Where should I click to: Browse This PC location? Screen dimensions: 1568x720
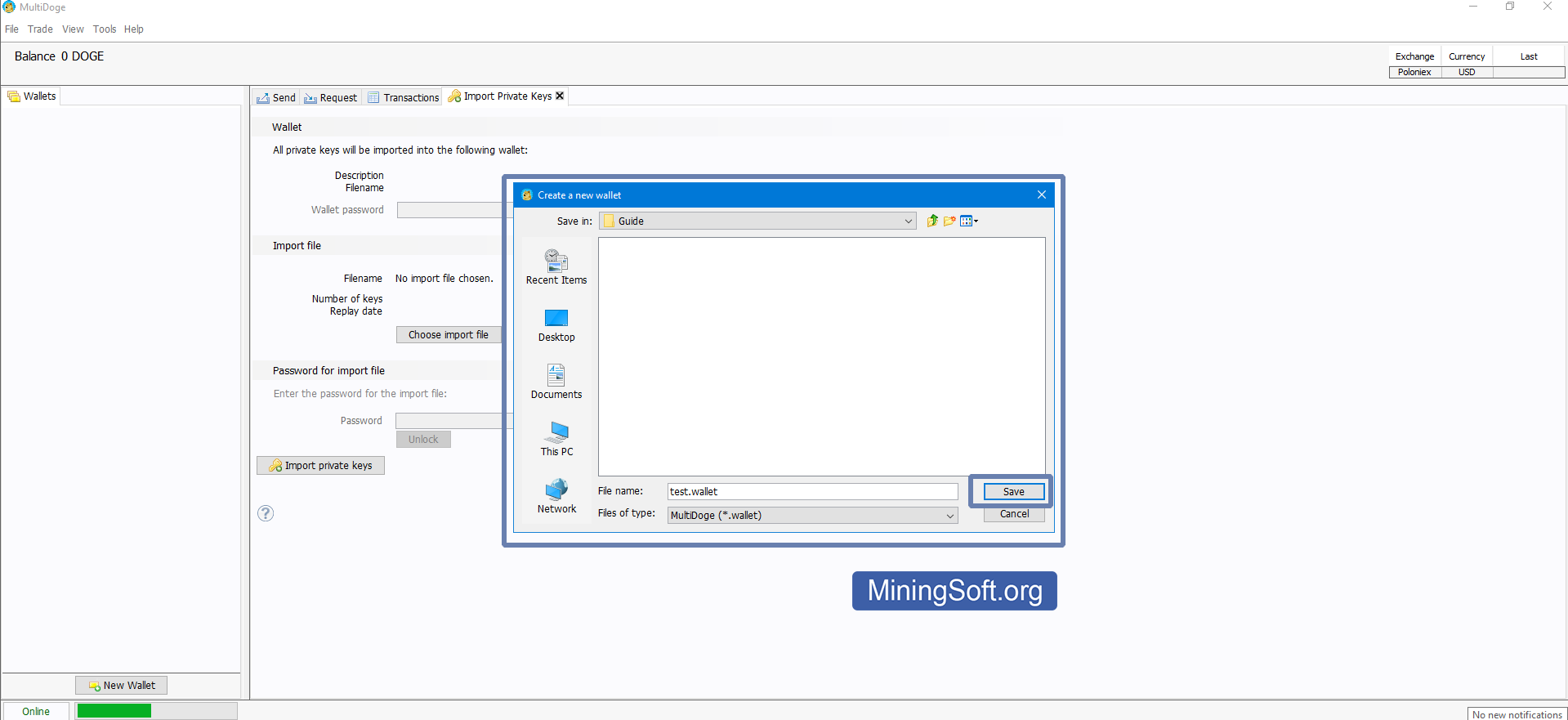coord(556,439)
